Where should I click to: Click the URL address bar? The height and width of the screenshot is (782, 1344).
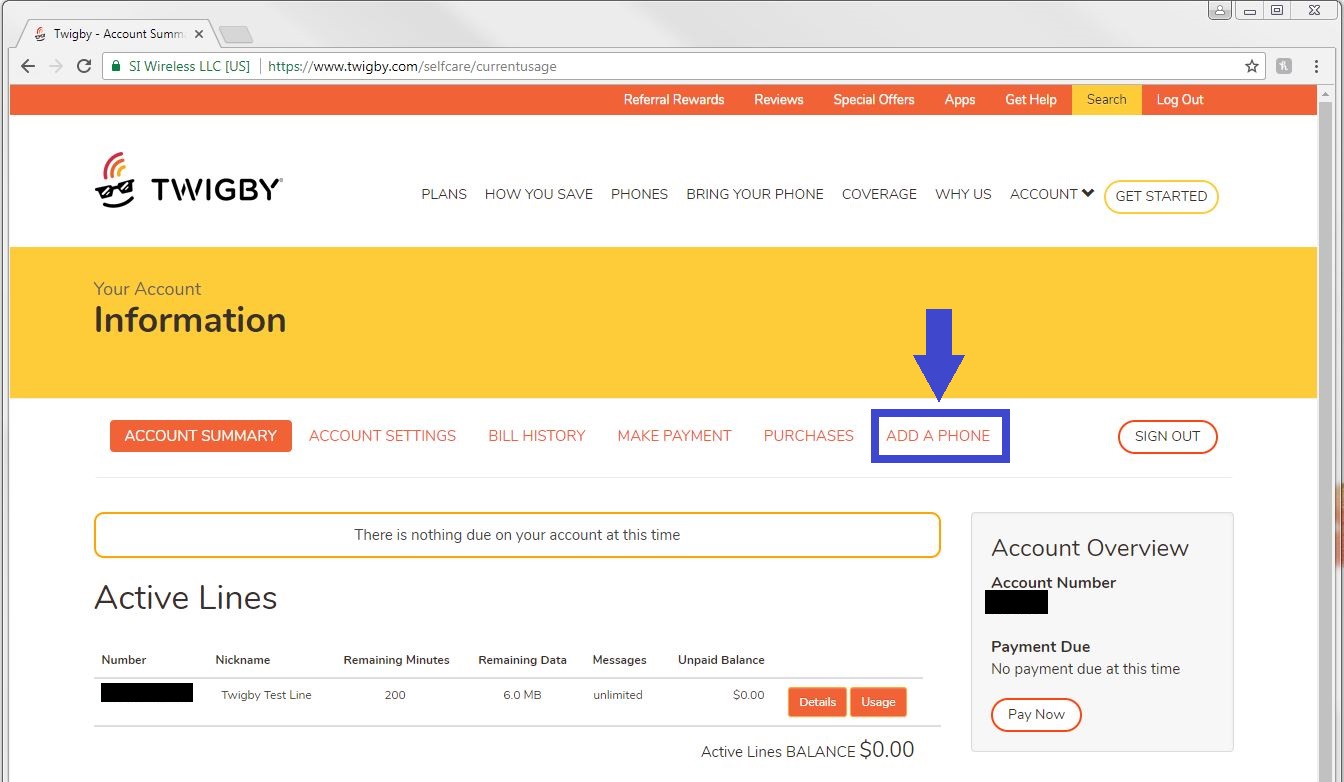[x=700, y=66]
